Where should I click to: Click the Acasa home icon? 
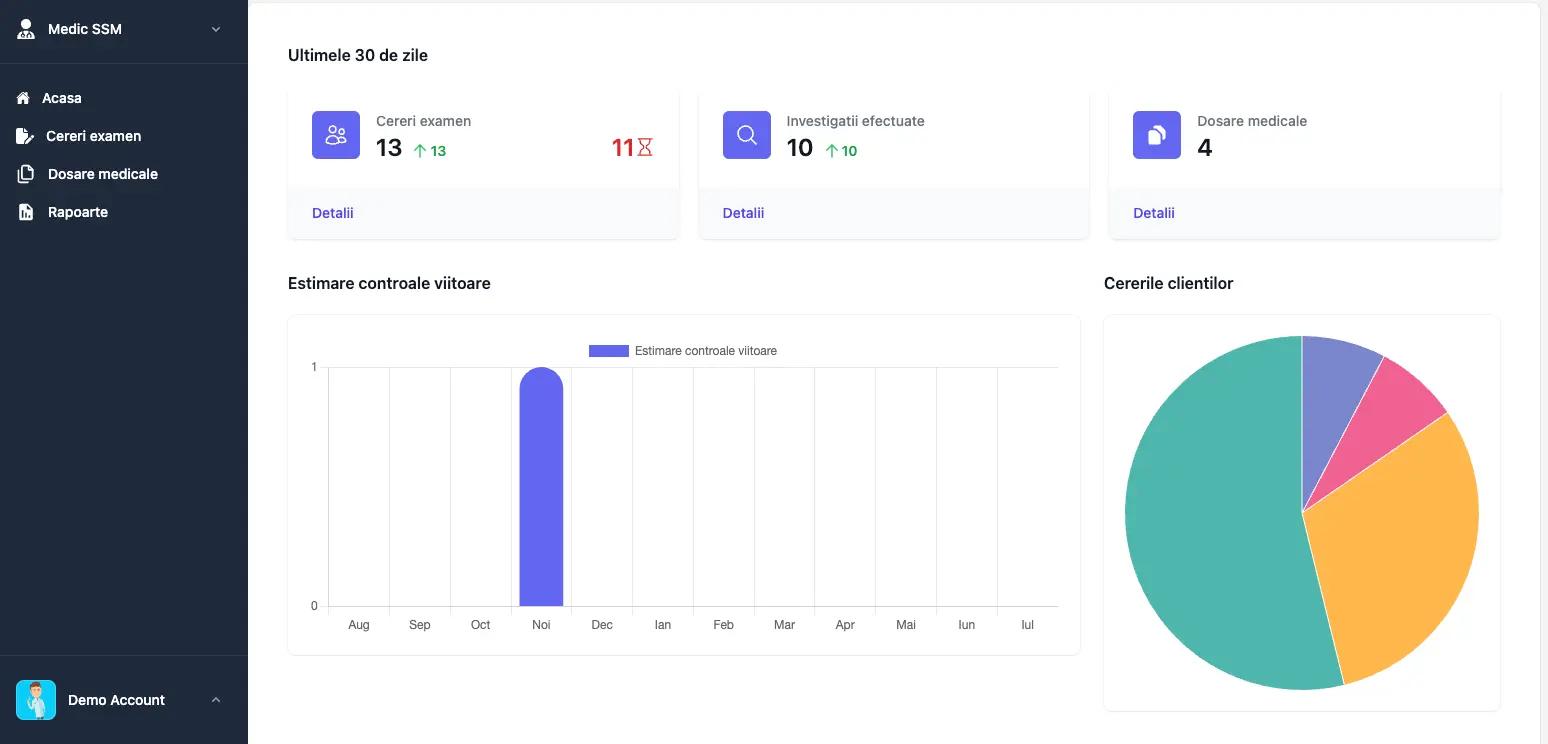point(24,98)
